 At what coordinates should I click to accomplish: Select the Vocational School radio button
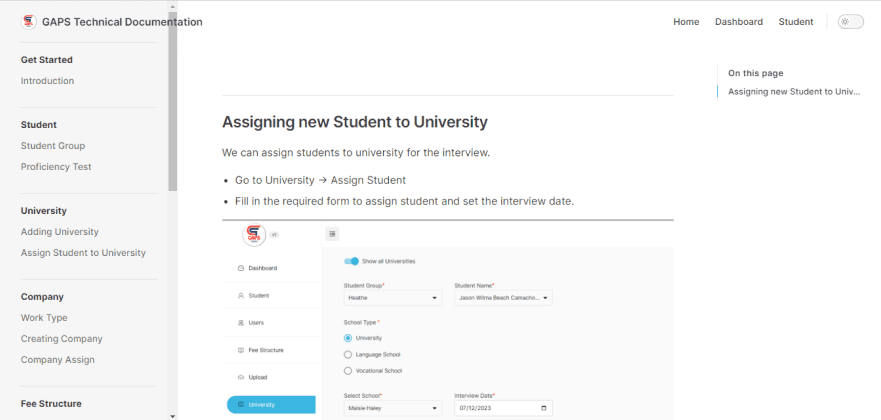point(348,370)
